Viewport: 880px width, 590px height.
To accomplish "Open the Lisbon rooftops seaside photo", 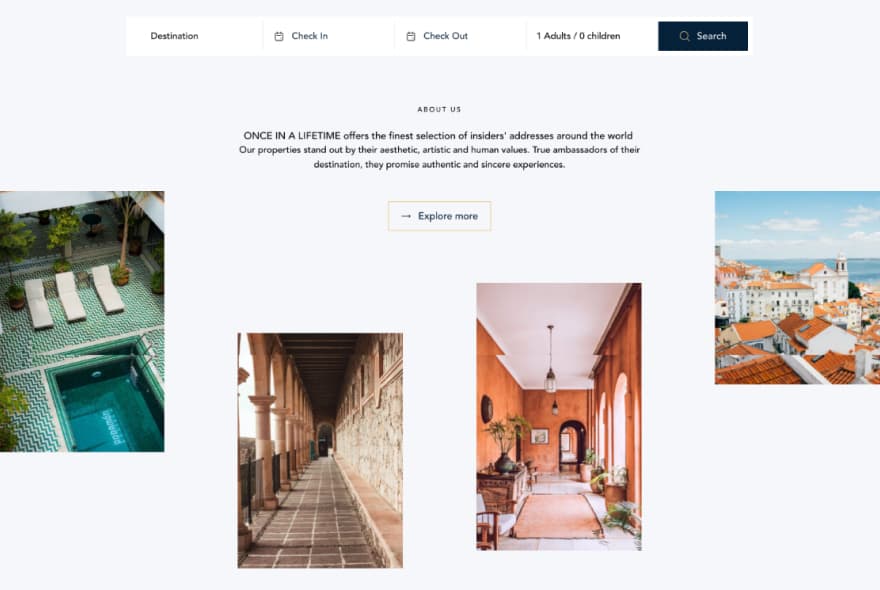I will (797, 287).
